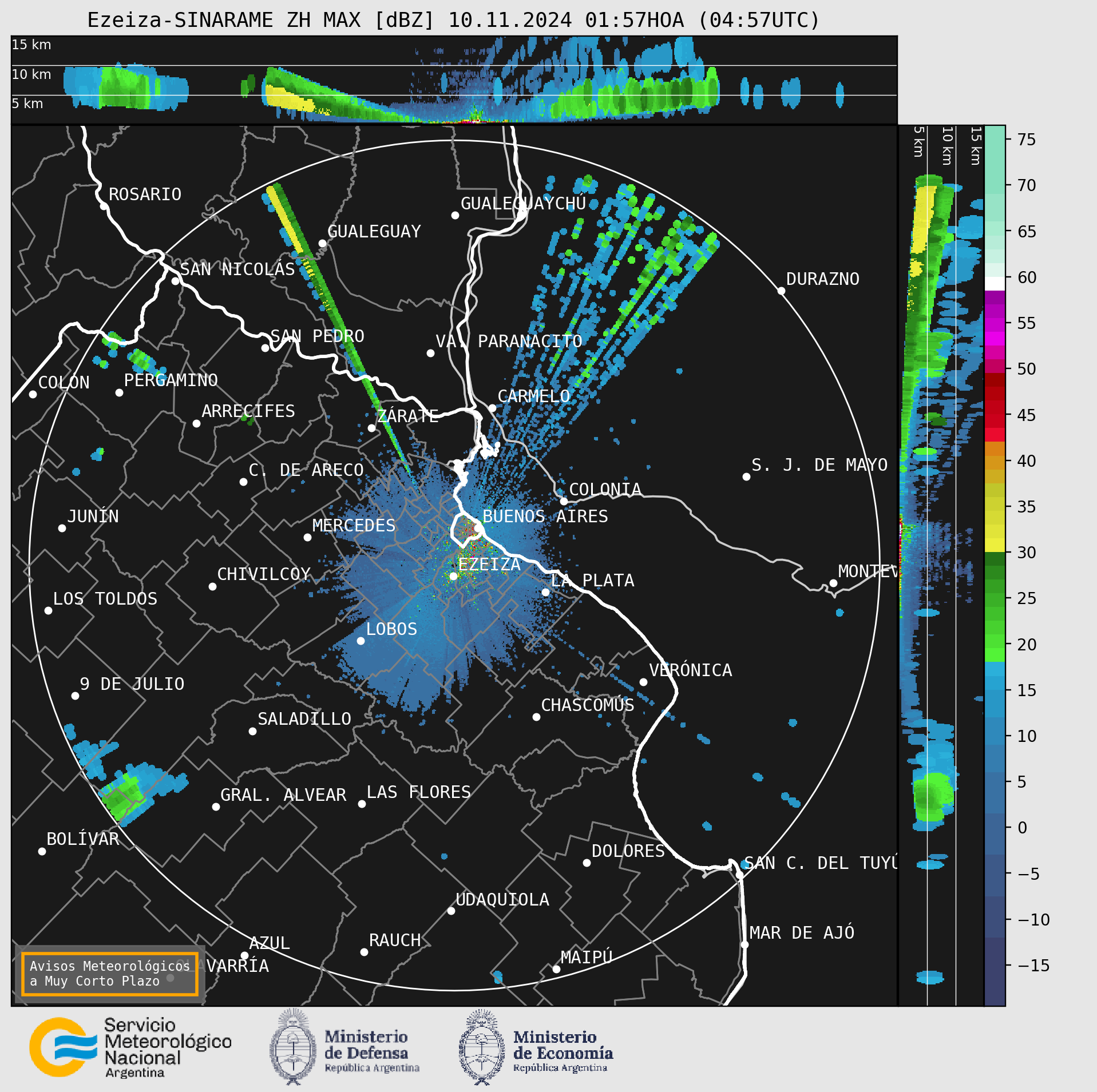Click the 75 value on the dBZ scale
The image size is (1097, 1092).
pyautogui.click(x=1027, y=140)
